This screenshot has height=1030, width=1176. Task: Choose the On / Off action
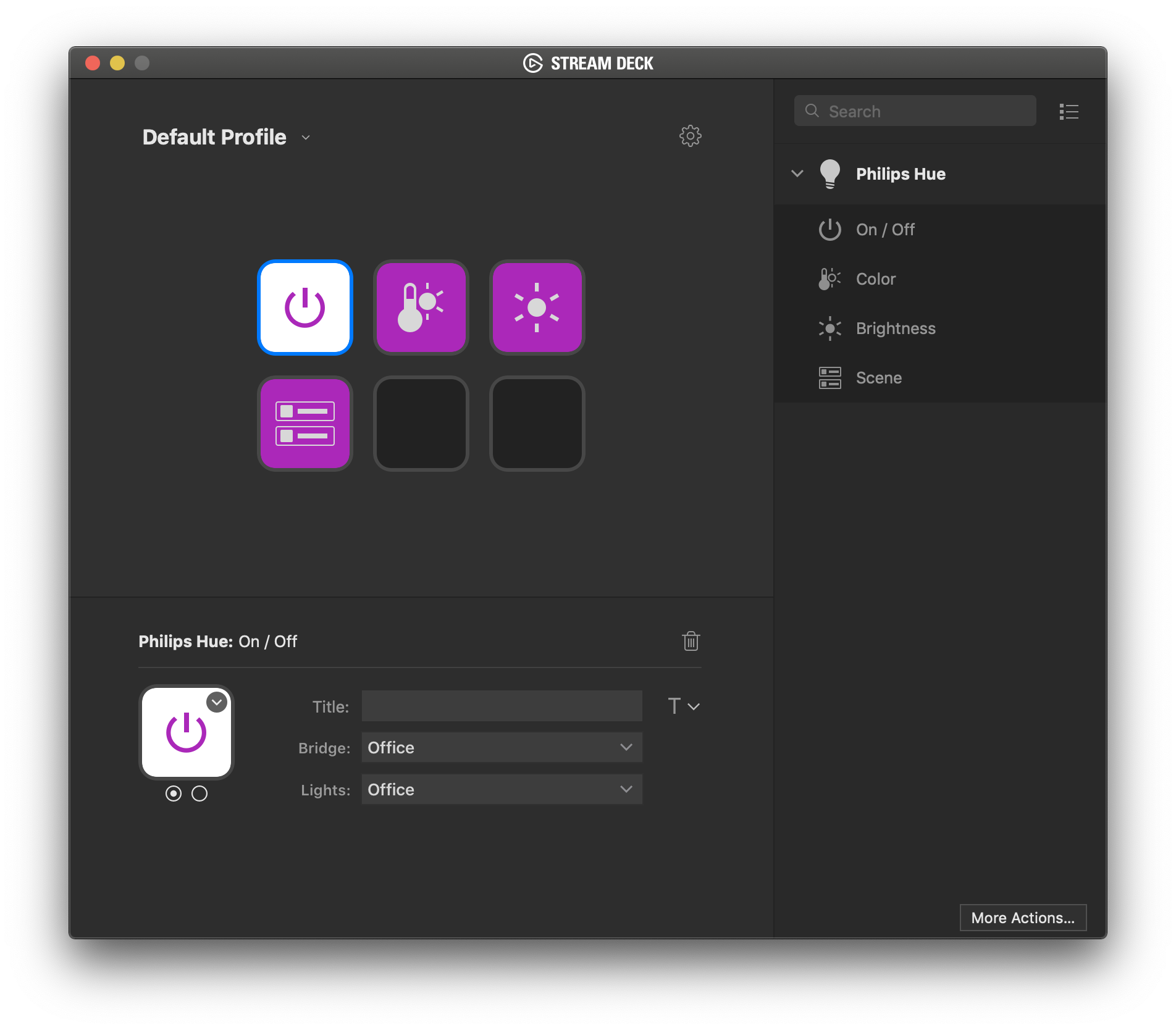coord(939,230)
